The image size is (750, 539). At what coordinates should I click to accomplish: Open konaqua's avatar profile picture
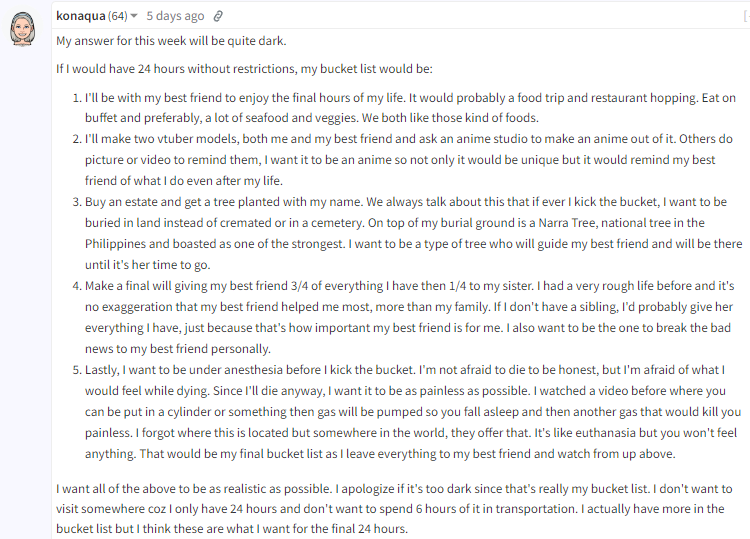[22, 29]
